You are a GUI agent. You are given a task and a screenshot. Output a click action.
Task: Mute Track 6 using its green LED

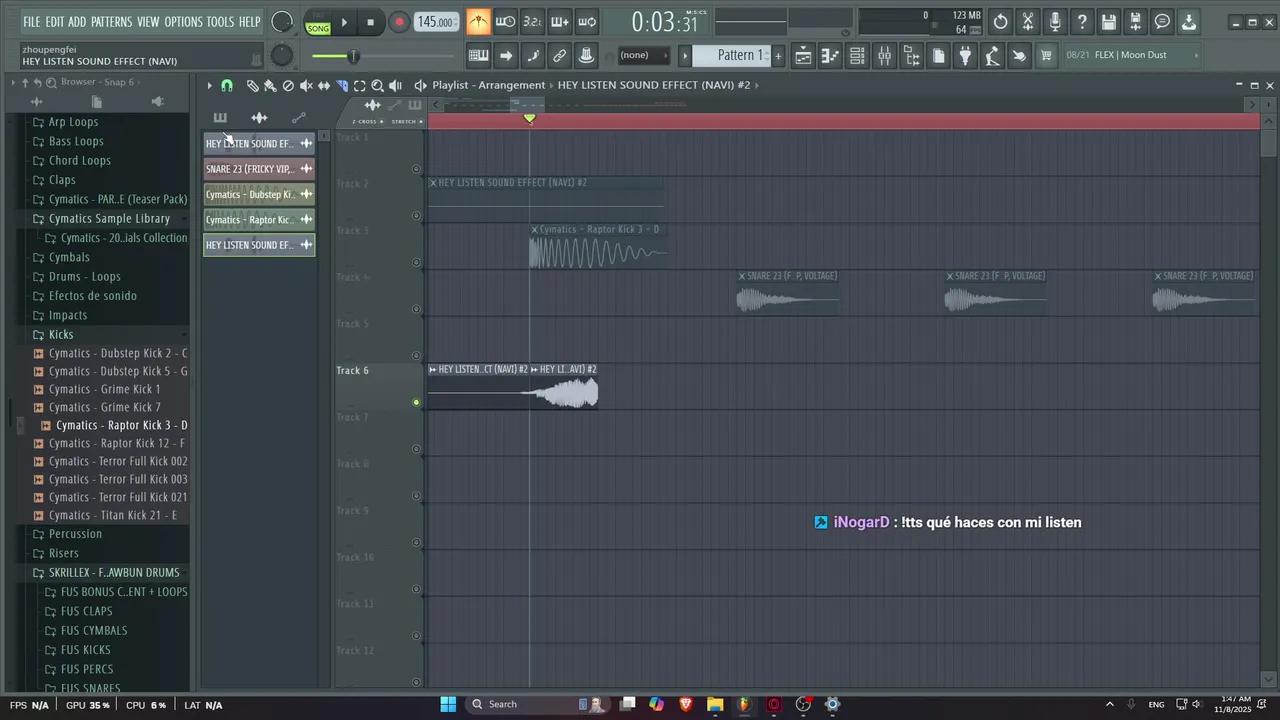click(x=416, y=402)
